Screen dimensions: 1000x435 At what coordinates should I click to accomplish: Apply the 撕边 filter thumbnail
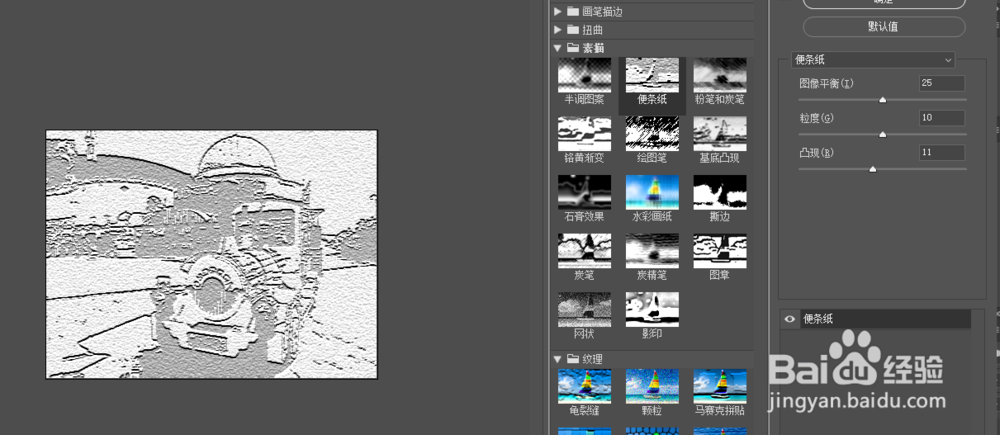click(x=720, y=193)
